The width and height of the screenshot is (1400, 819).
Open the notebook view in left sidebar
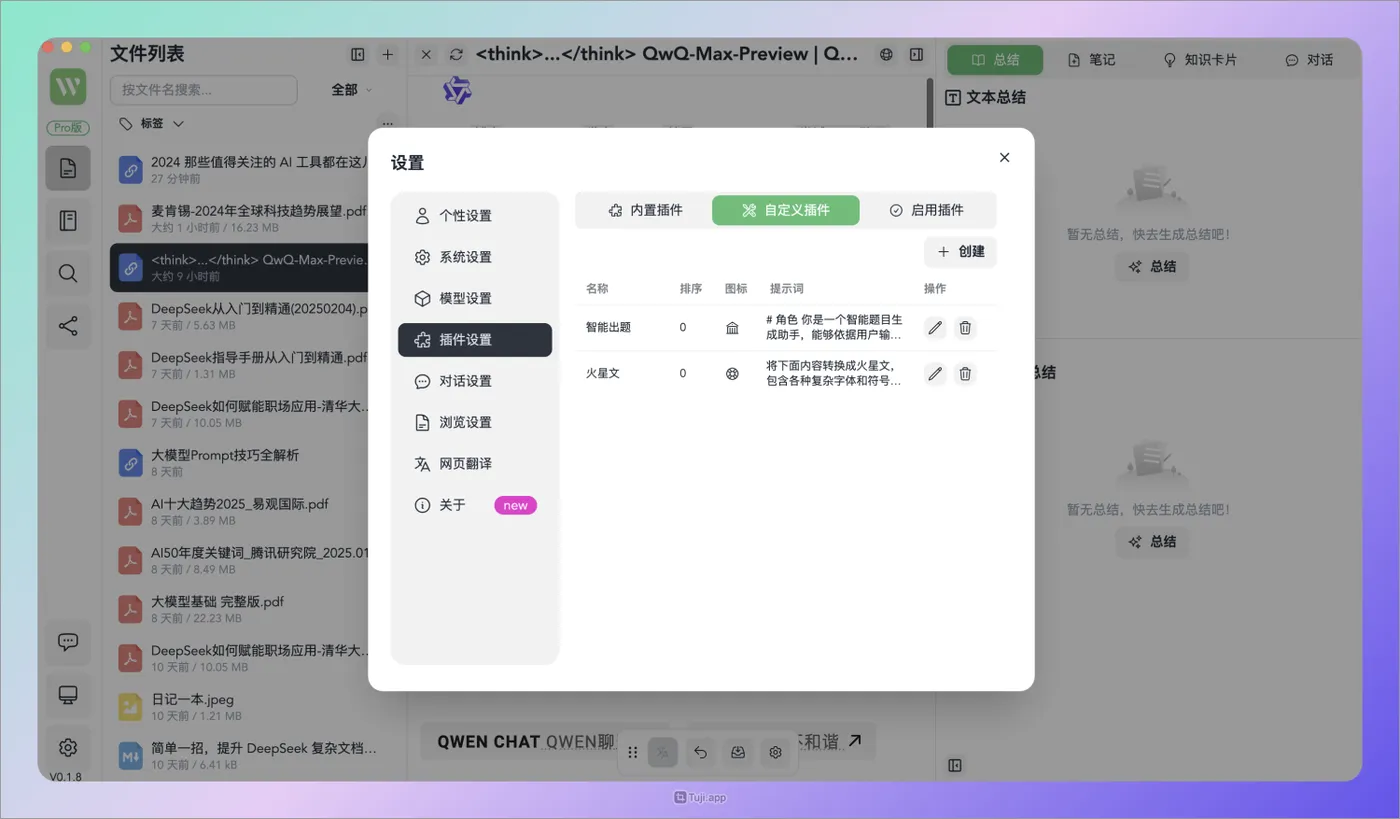click(x=68, y=221)
